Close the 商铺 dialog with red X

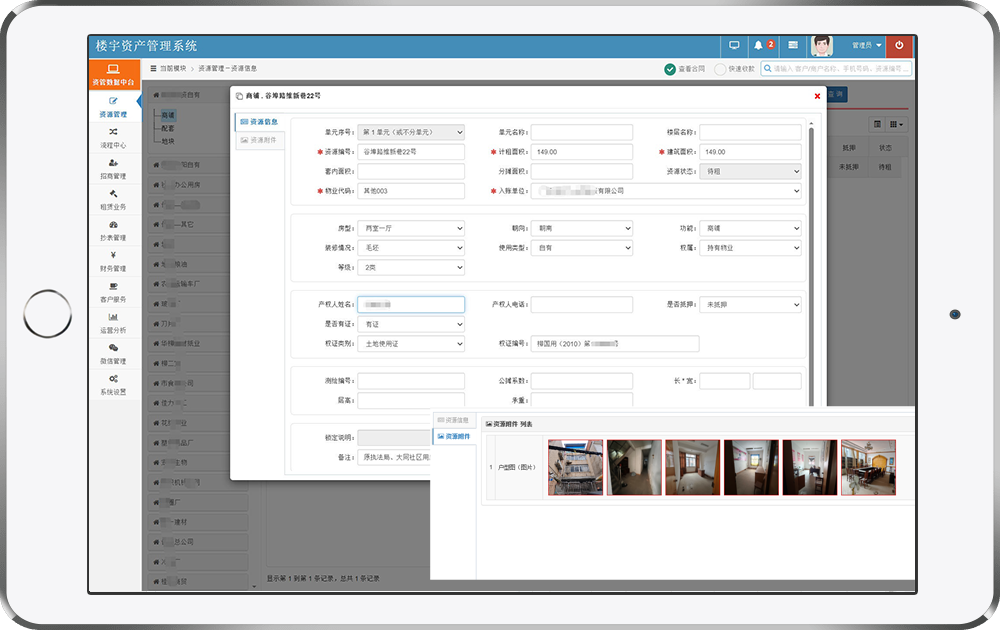point(817,96)
